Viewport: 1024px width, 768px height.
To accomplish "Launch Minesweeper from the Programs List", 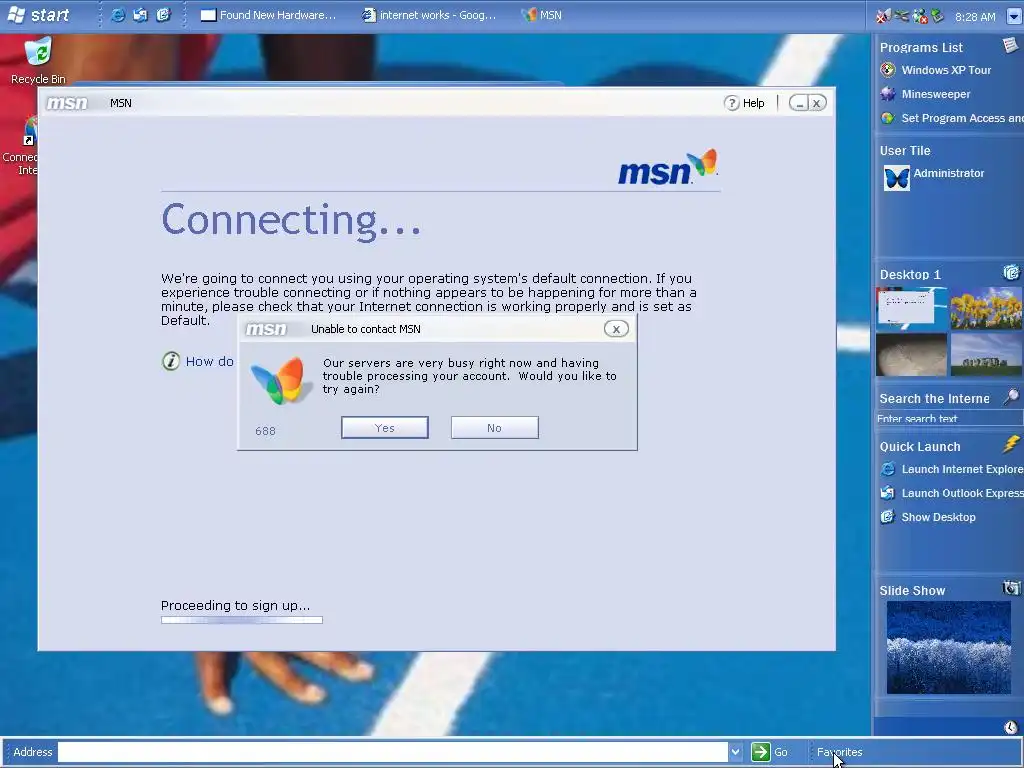I will tap(936, 94).
